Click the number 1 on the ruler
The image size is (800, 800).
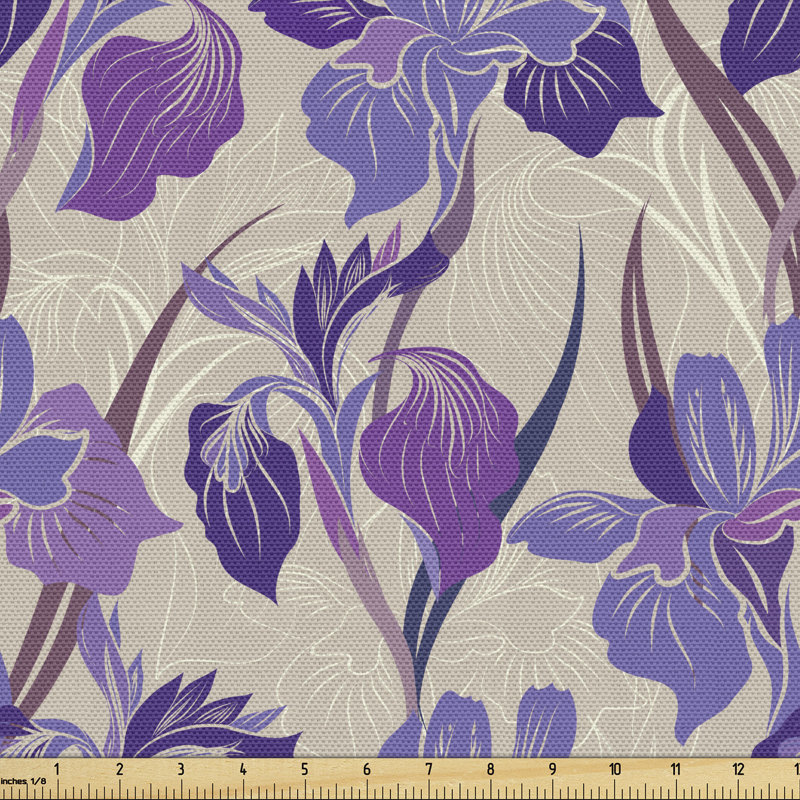58,769
